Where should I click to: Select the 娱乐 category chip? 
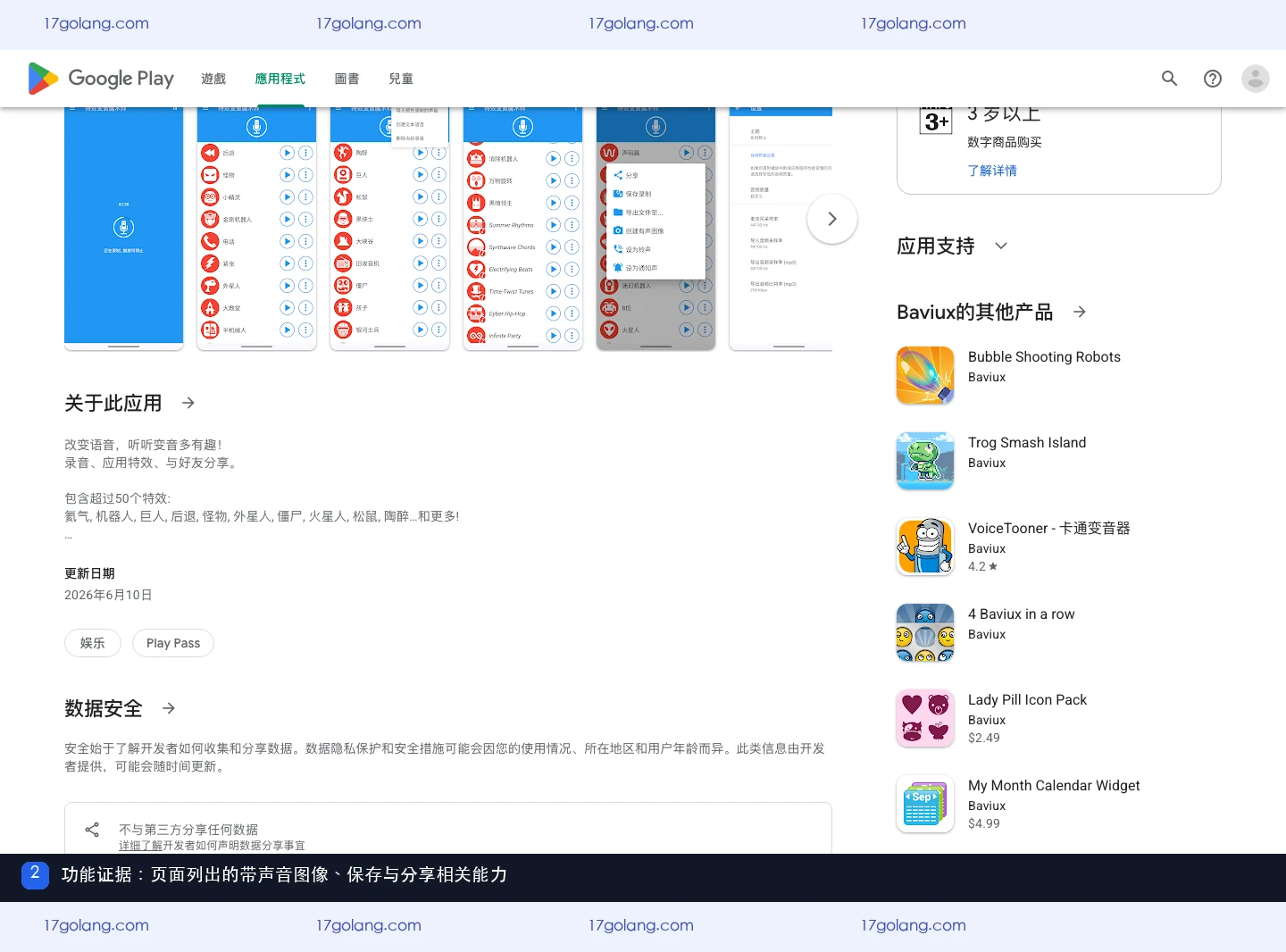[93, 643]
